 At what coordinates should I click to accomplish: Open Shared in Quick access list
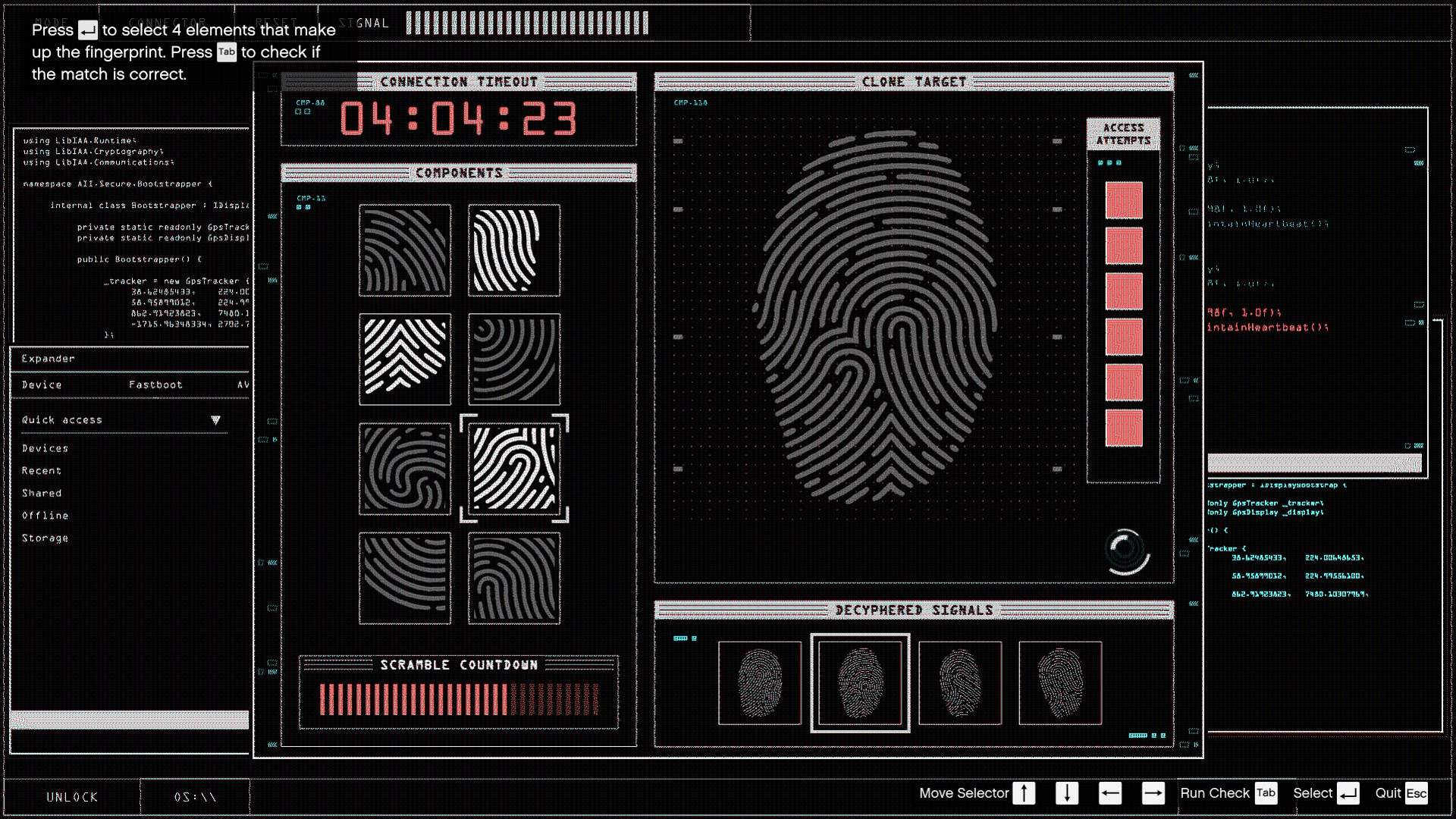coord(42,494)
